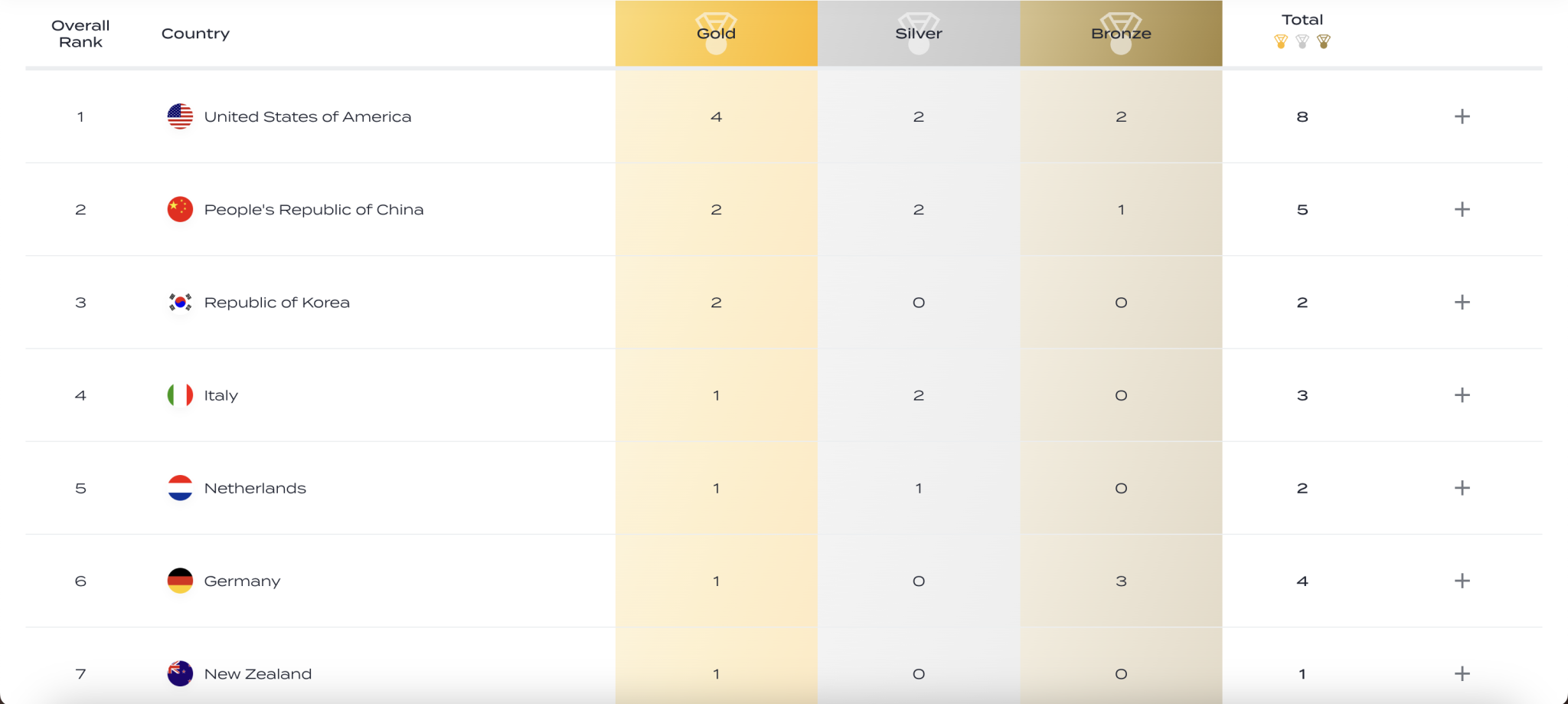Image resolution: width=1568 pixels, height=704 pixels.
Task: Sort by the Silver column header
Action: point(918,34)
